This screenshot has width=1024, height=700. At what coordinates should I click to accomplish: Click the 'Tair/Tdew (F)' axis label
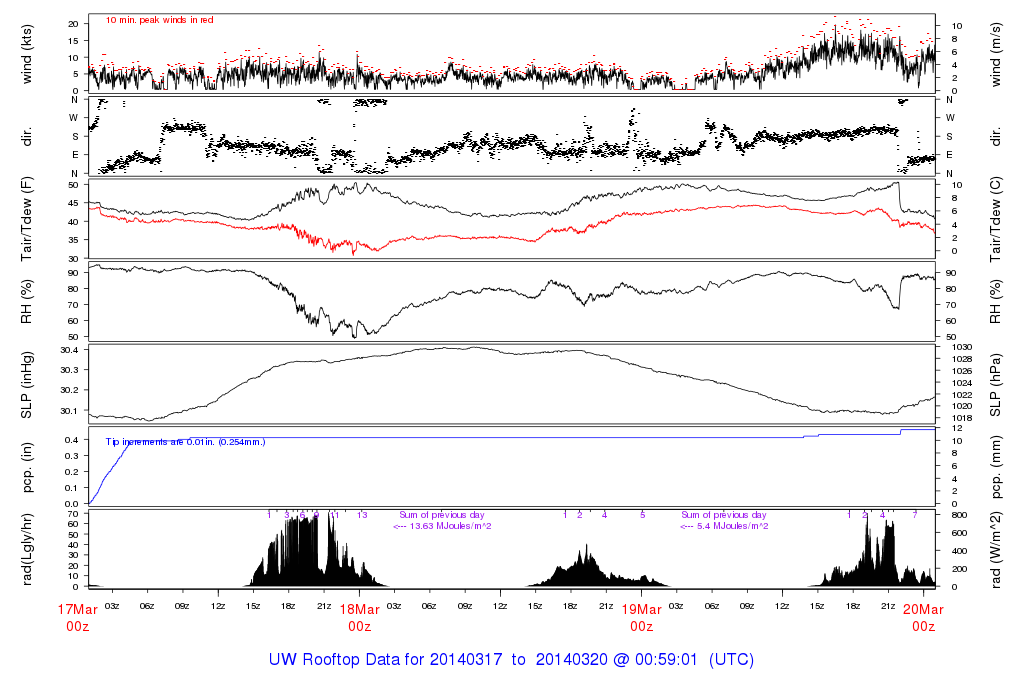(27, 219)
